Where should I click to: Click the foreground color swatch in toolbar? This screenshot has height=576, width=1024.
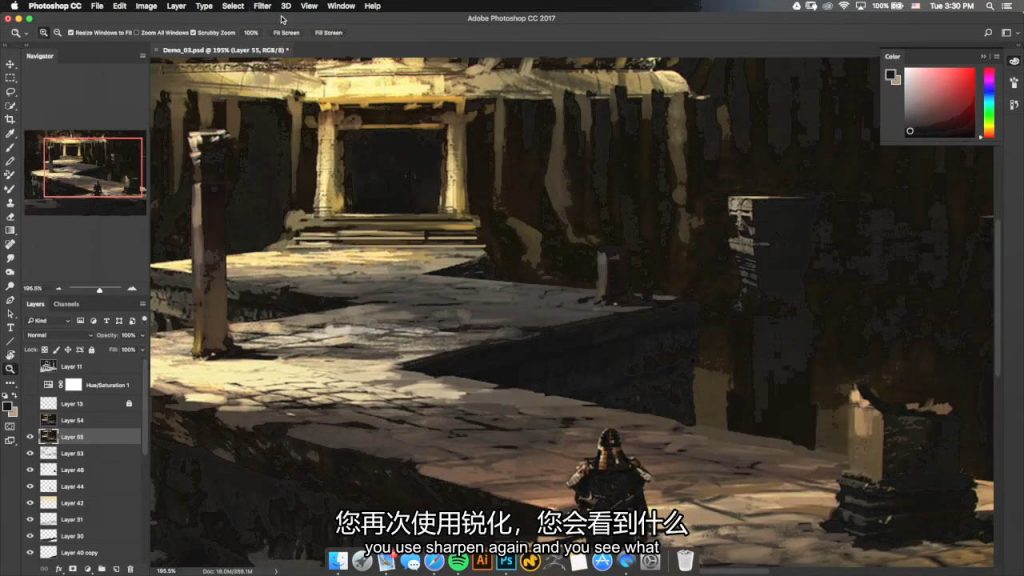[7, 407]
